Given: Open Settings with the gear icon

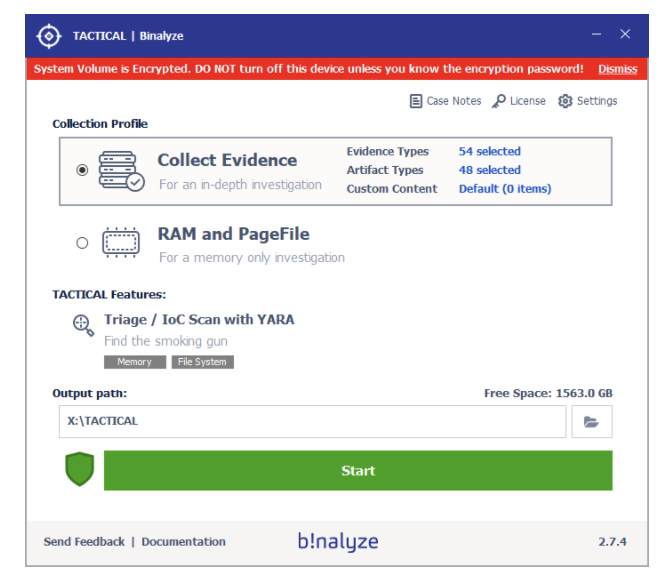Looking at the screenshot, I should (x=587, y=101).
